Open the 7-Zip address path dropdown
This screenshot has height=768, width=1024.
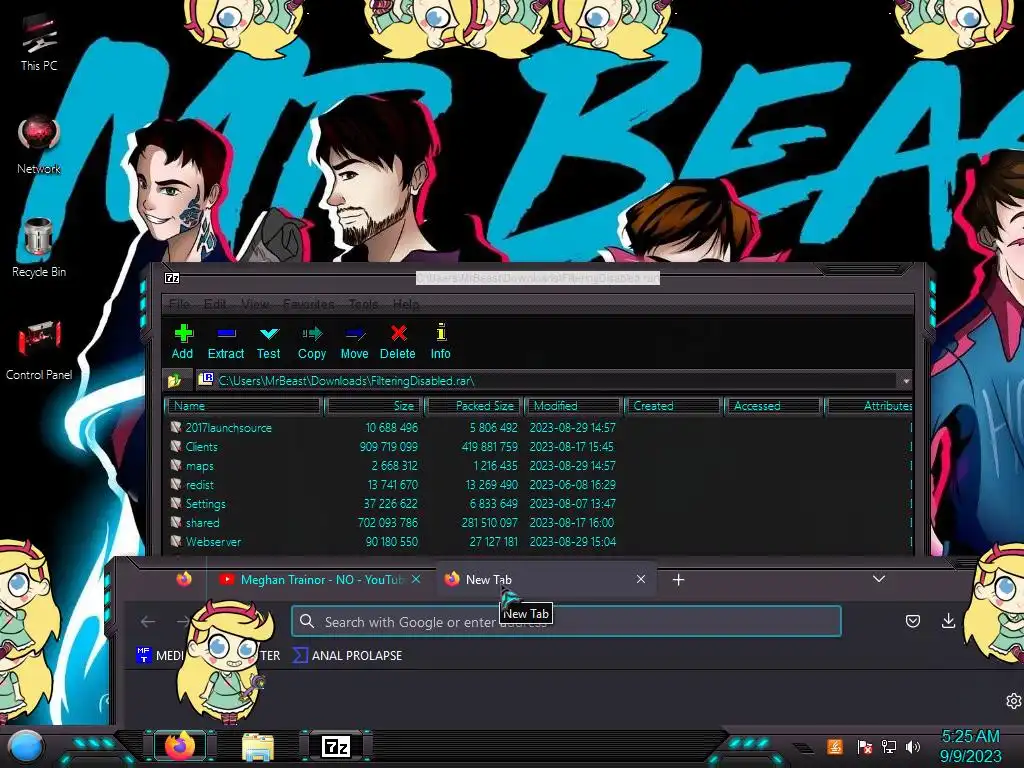(906, 381)
